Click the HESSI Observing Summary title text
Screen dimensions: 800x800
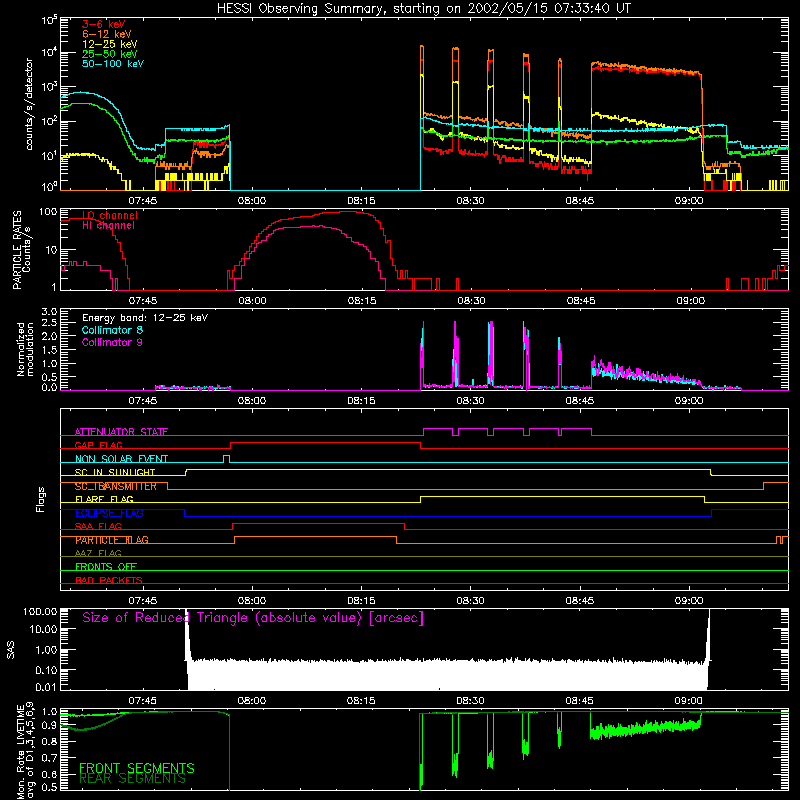(x=424, y=9)
